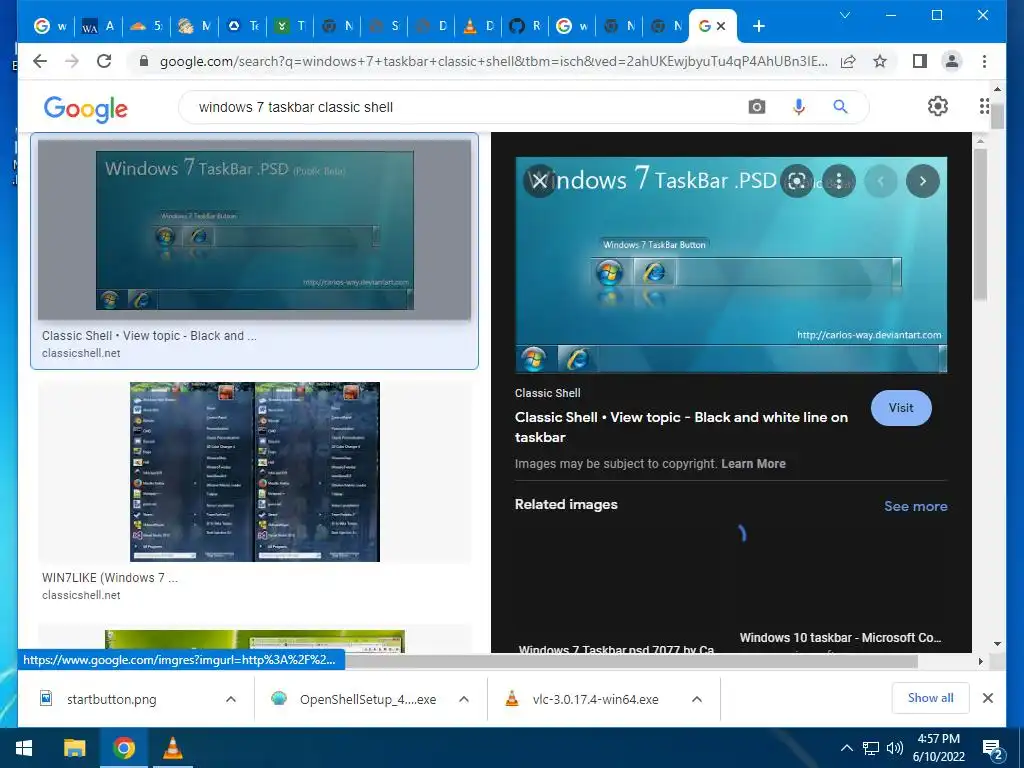The image size is (1024, 768).
Task: Switch to the green T tab
Action: tap(290, 26)
